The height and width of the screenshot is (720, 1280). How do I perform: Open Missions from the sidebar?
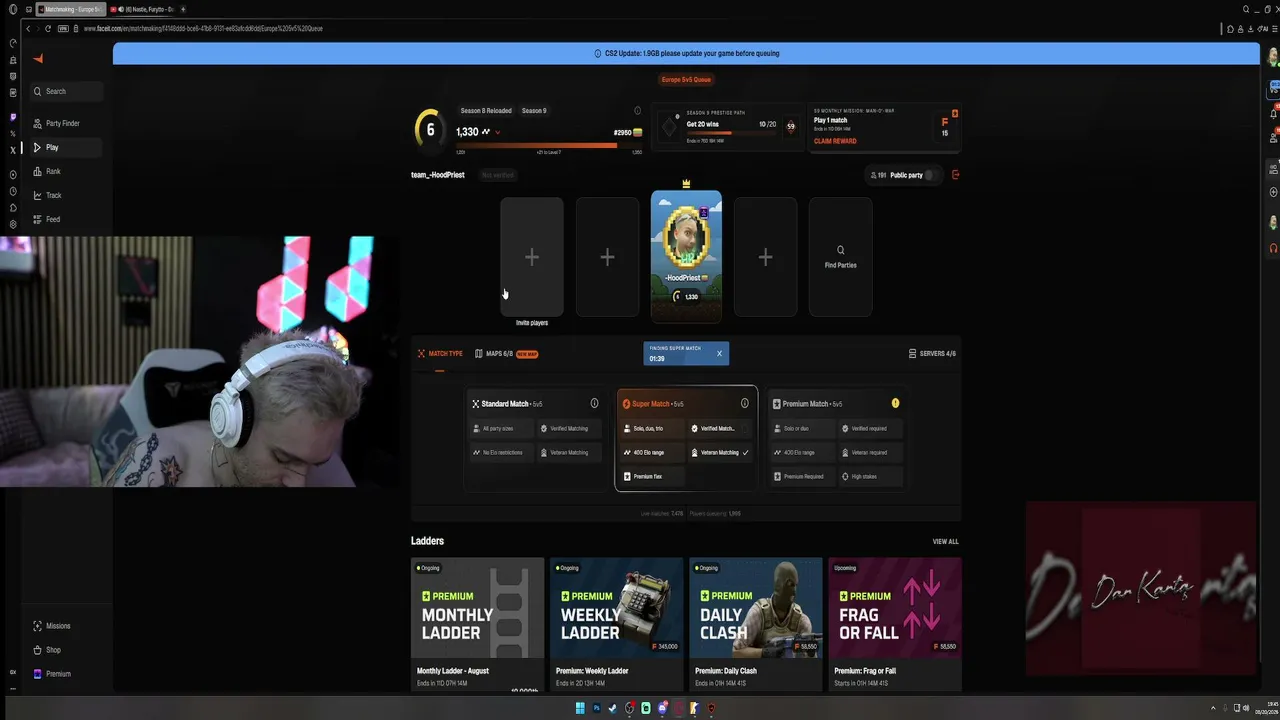pyautogui.click(x=64, y=626)
